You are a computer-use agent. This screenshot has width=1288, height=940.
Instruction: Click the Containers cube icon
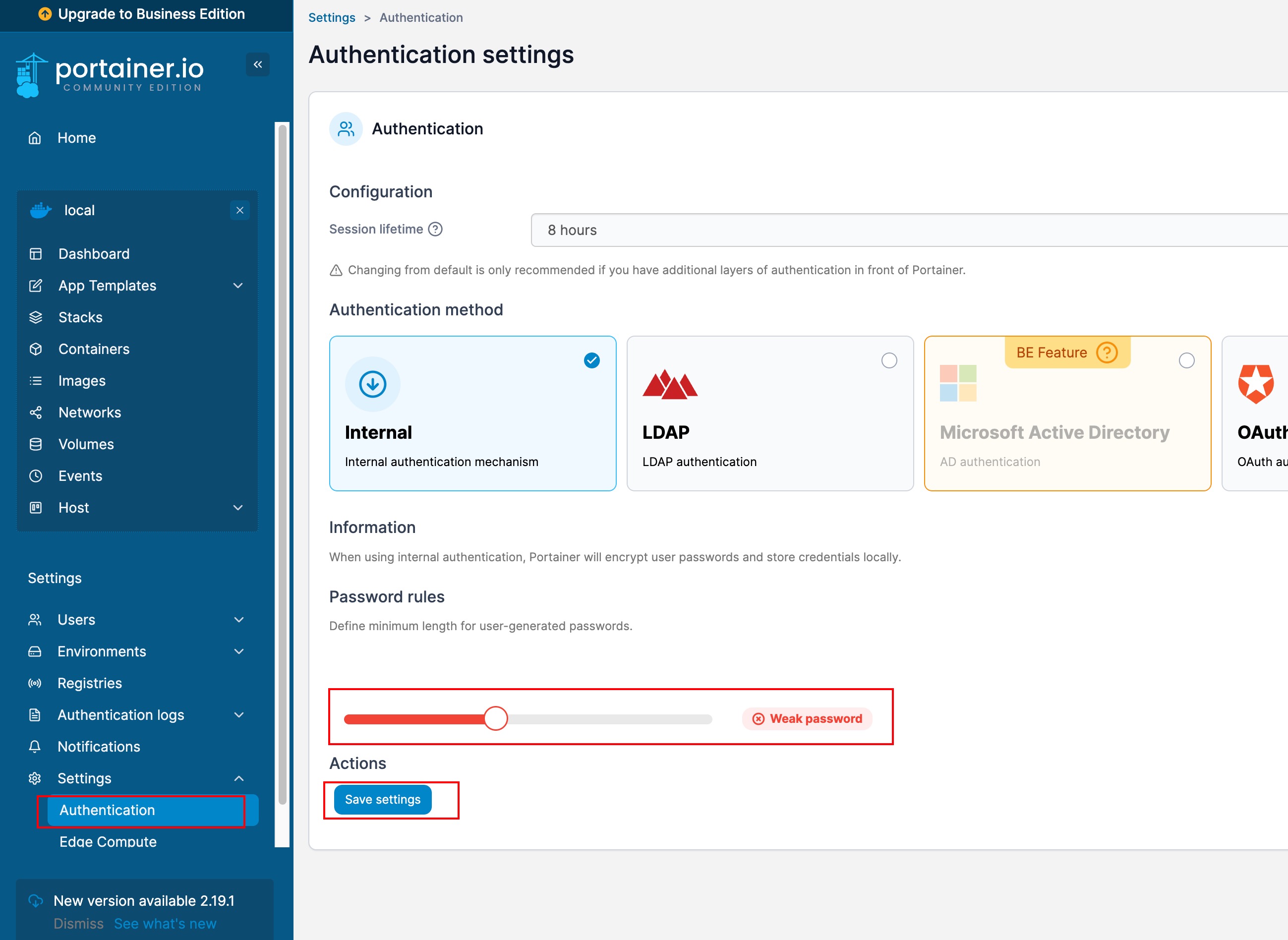click(35, 349)
